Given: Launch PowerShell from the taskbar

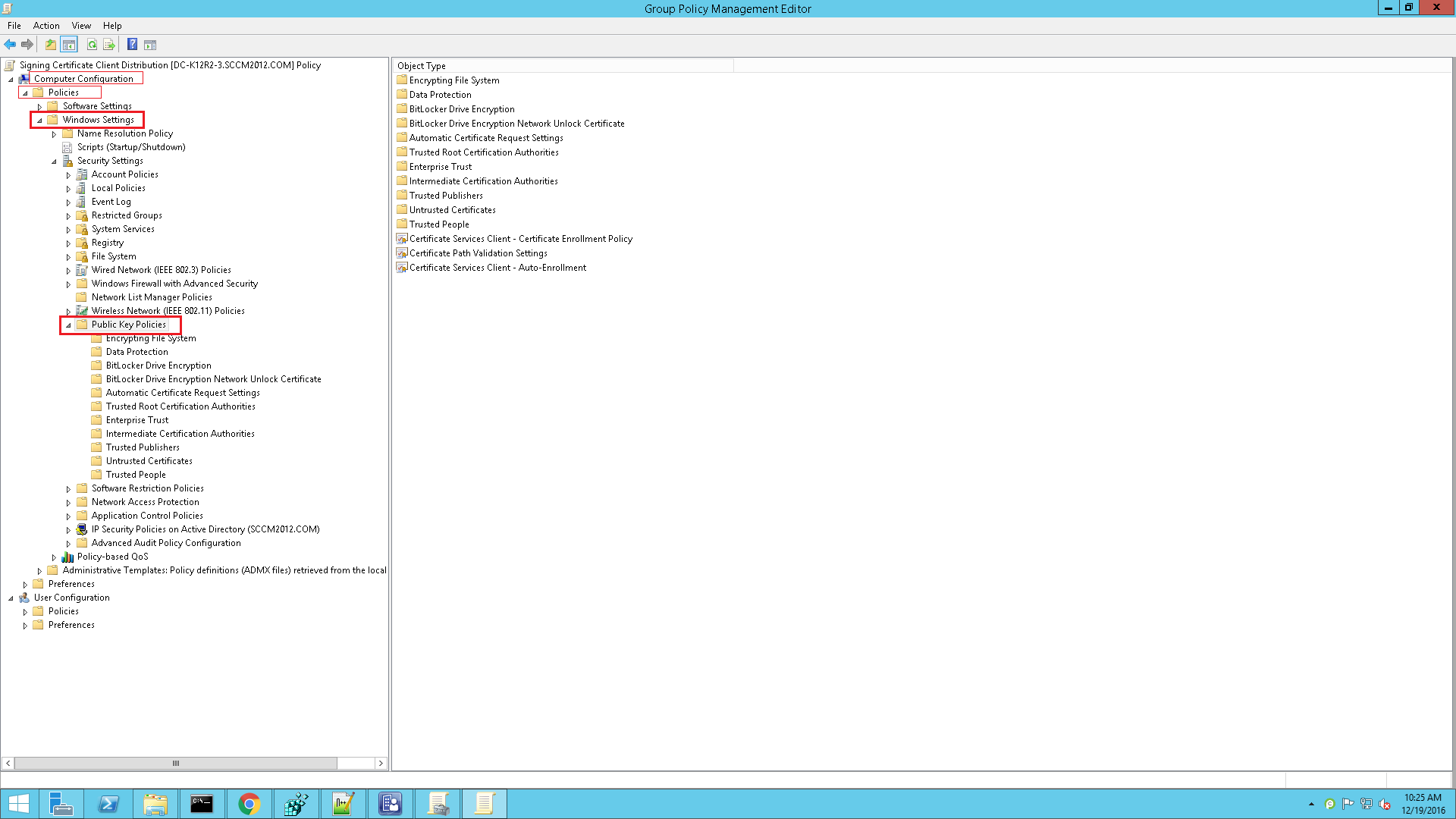Looking at the screenshot, I should tap(108, 803).
